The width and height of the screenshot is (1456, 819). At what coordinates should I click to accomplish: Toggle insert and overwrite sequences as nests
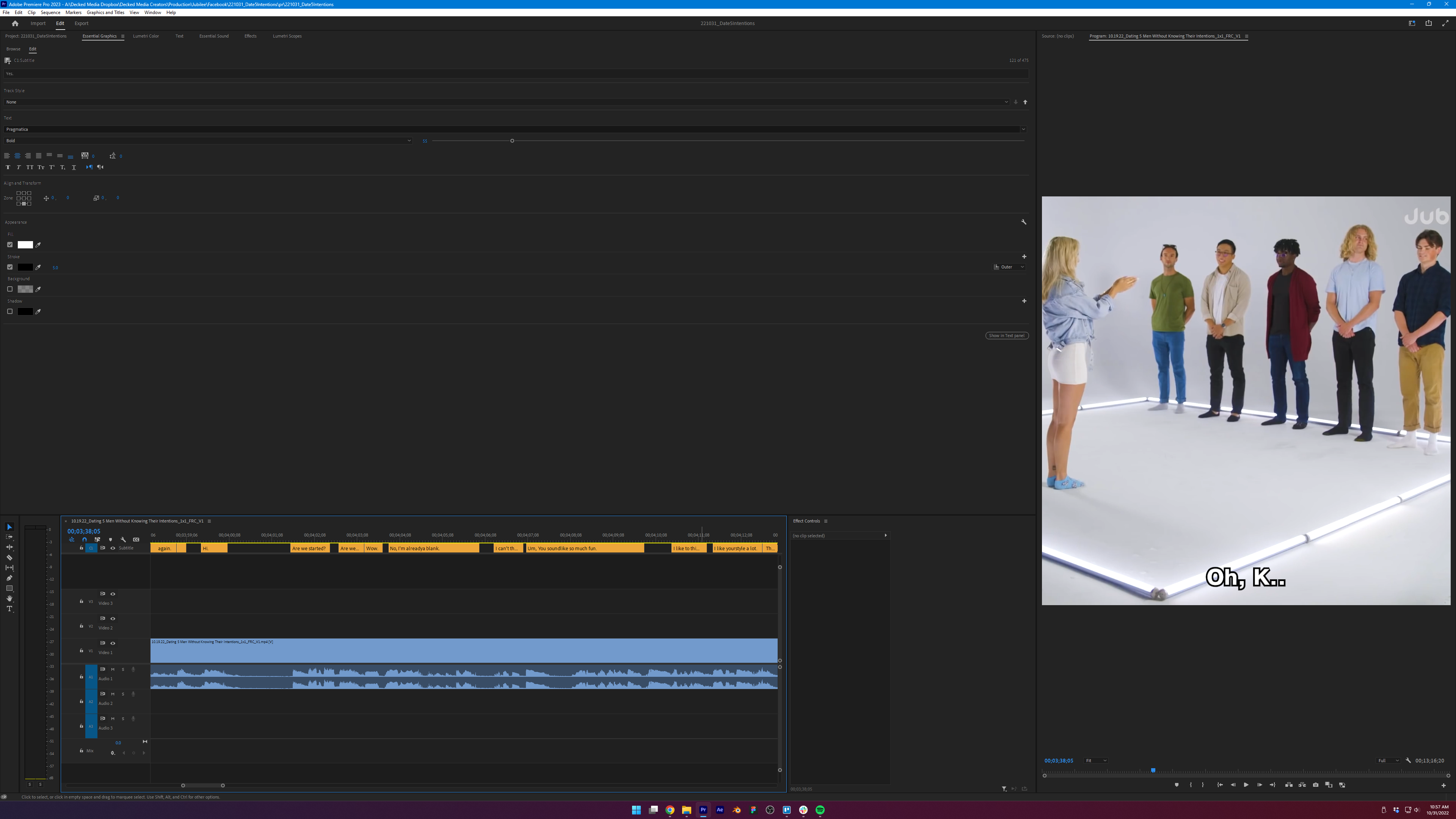pyautogui.click(x=71, y=540)
